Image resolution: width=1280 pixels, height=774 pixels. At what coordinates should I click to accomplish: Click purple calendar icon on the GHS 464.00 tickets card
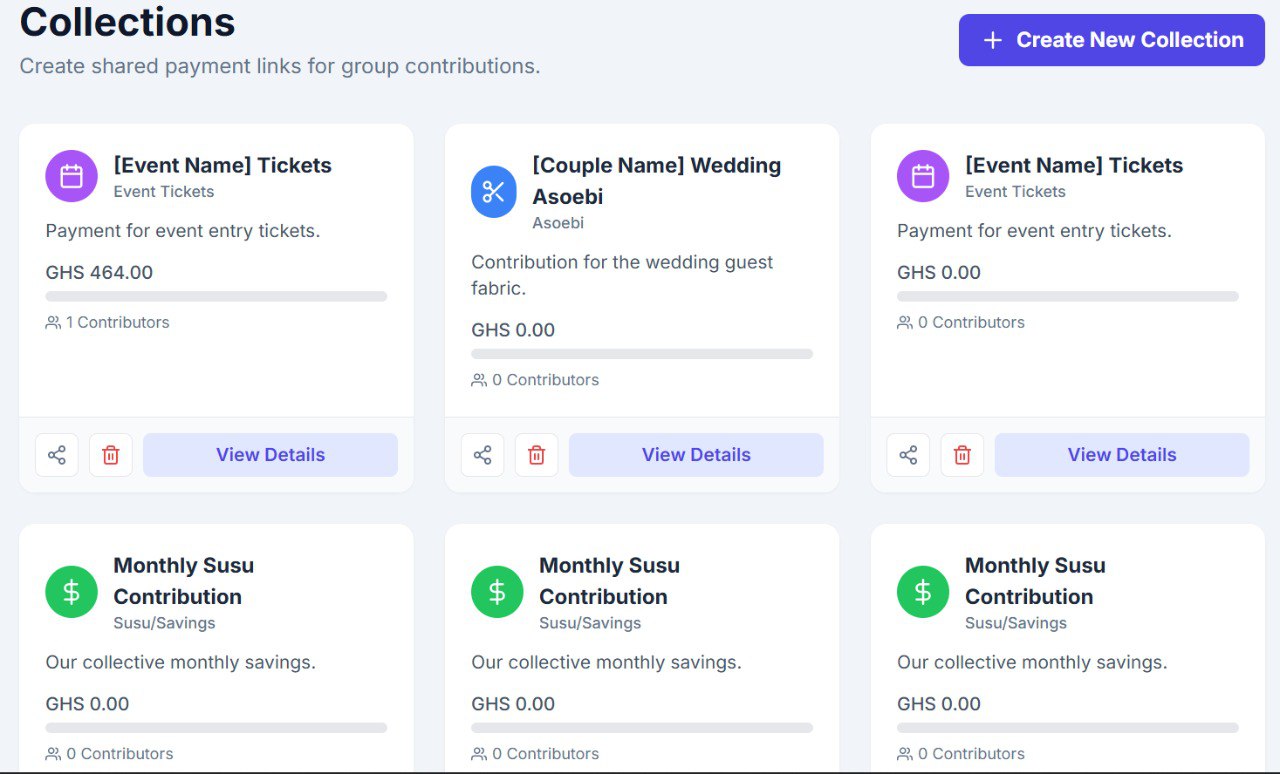pyautogui.click(x=71, y=176)
